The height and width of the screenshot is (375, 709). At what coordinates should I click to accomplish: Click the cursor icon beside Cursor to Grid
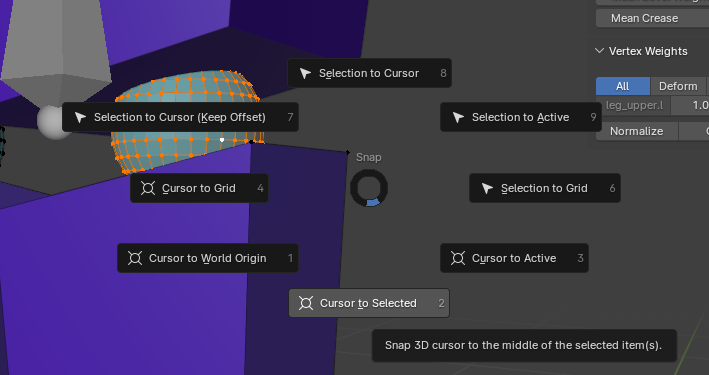click(x=148, y=188)
